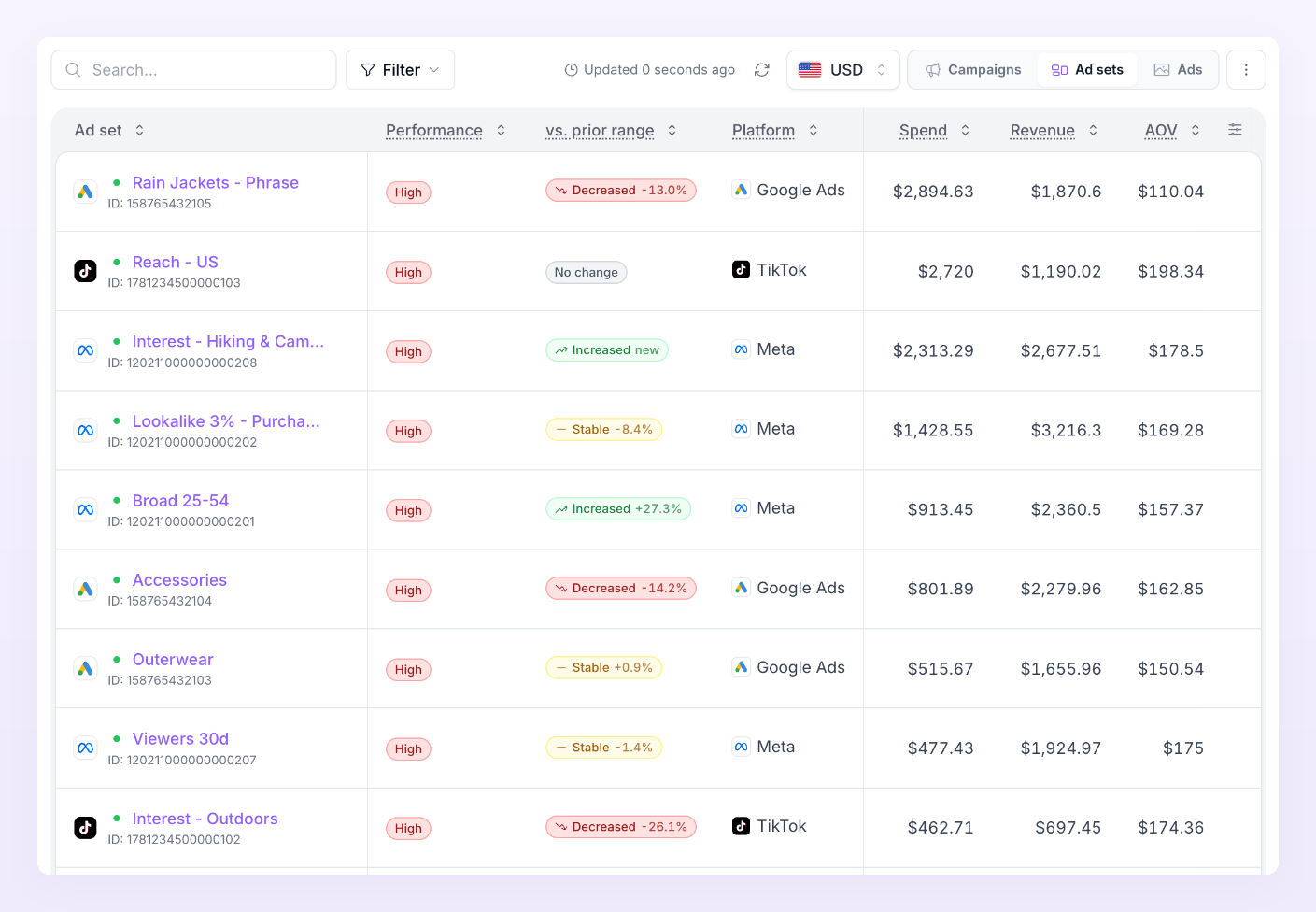Viewport: 1316px width, 912px height.
Task: Open Rain Jackets - Phrase ad set
Action: click(x=216, y=183)
